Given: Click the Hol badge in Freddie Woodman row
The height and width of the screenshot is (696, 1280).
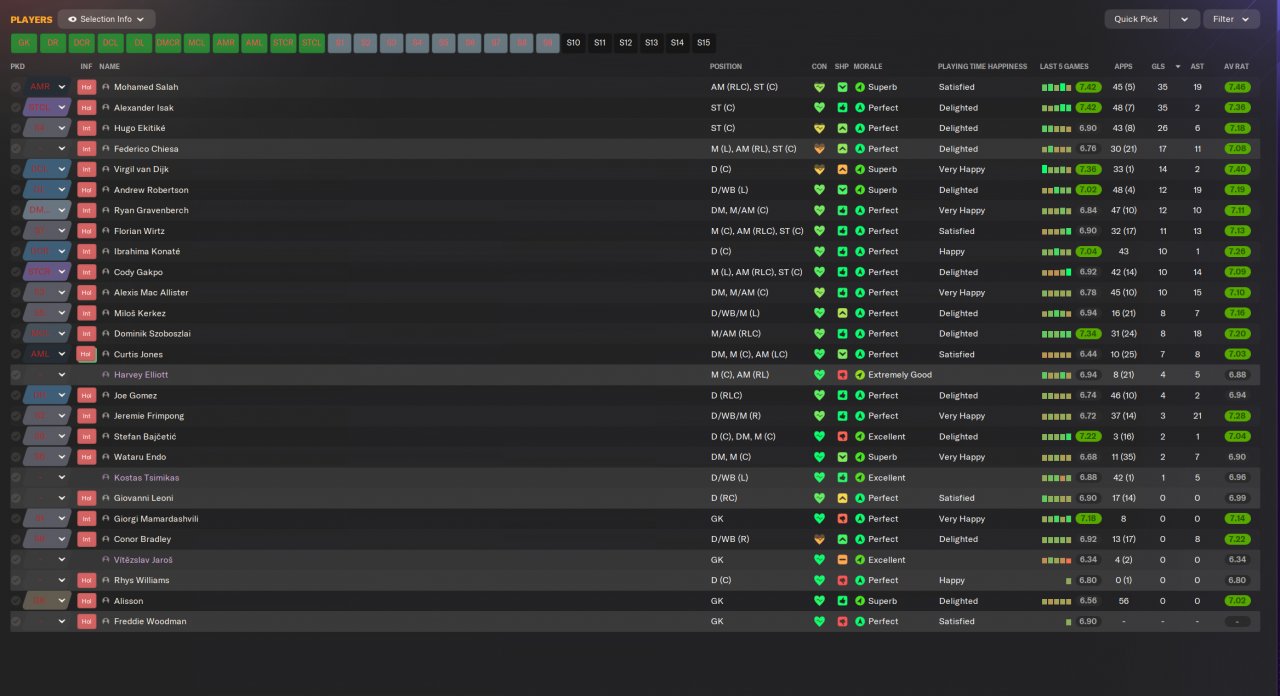Looking at the screenshot, I should point(86,622).
